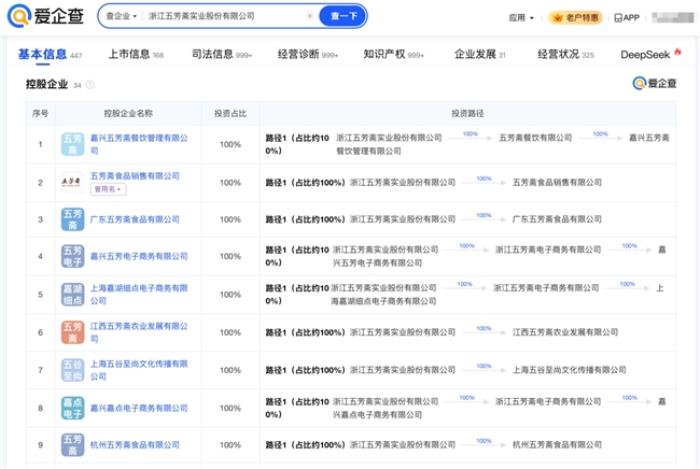Switch to the 基本信息 tab
Image resolution: width=700 pixels, height=469 pixels.
pos(50,54)
